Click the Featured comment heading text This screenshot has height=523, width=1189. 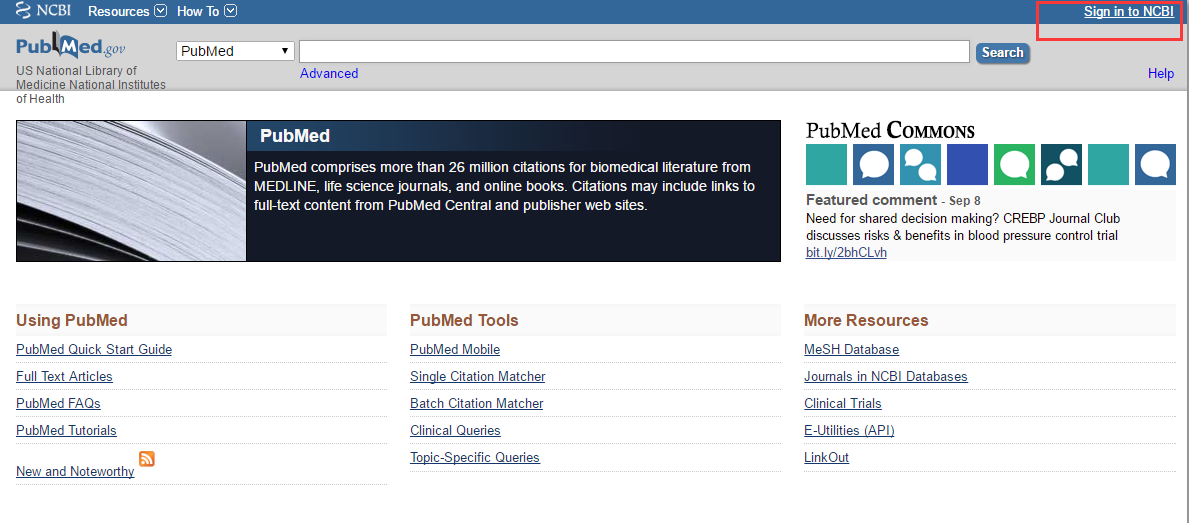871,200
